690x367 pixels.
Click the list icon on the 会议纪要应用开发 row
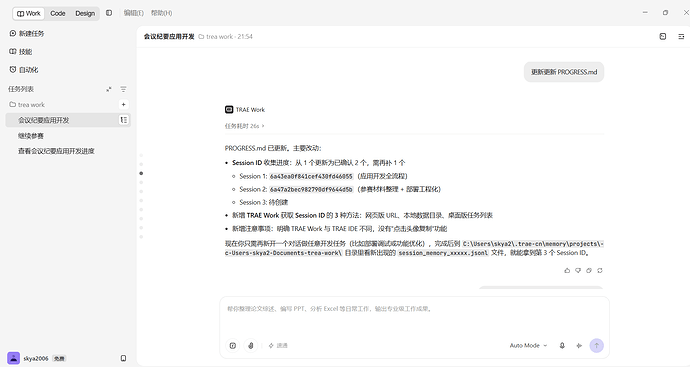point(124,120)
